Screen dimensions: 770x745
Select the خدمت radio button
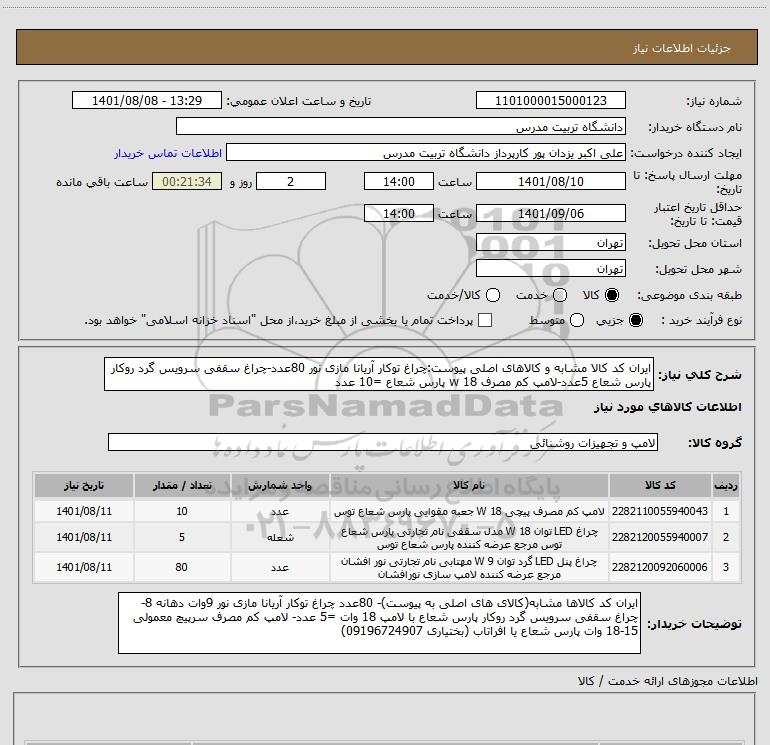click(x=560, y=295)
